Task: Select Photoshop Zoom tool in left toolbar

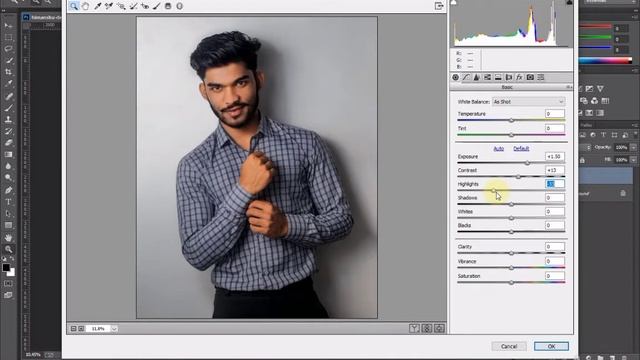Action: click(8, 249)
